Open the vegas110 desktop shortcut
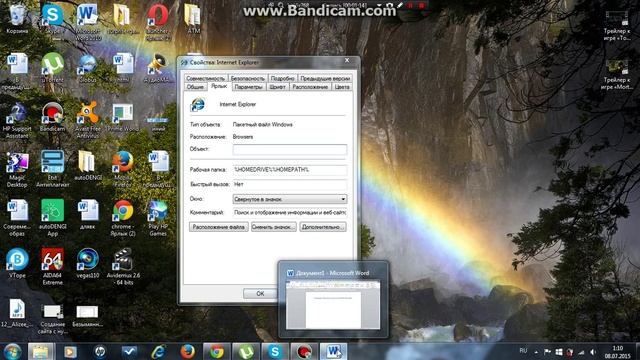The image size is (640, 360). (x=88, y=263)
